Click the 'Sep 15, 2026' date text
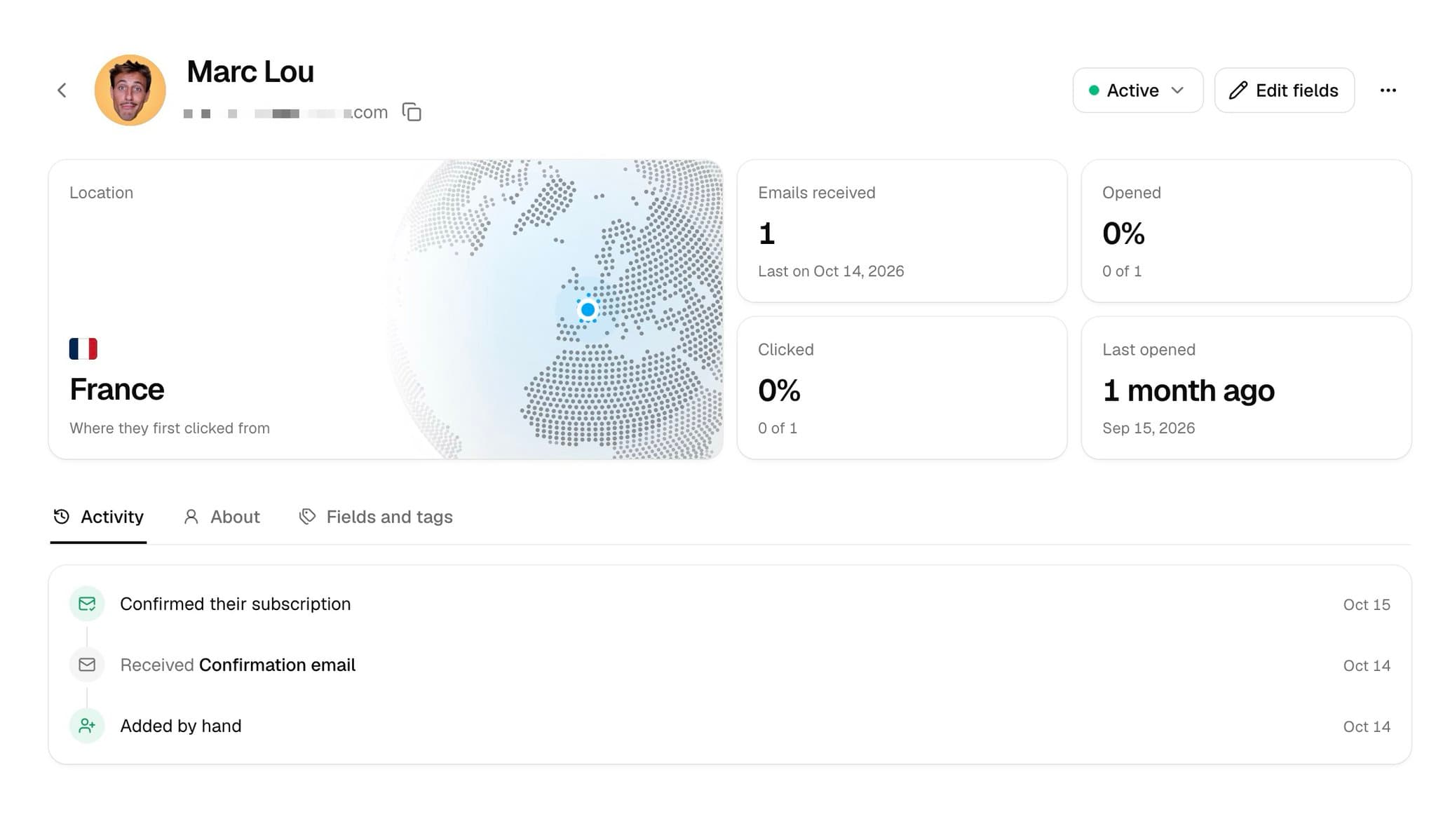The image size is (1436, 840). [x=1149, y=428]
